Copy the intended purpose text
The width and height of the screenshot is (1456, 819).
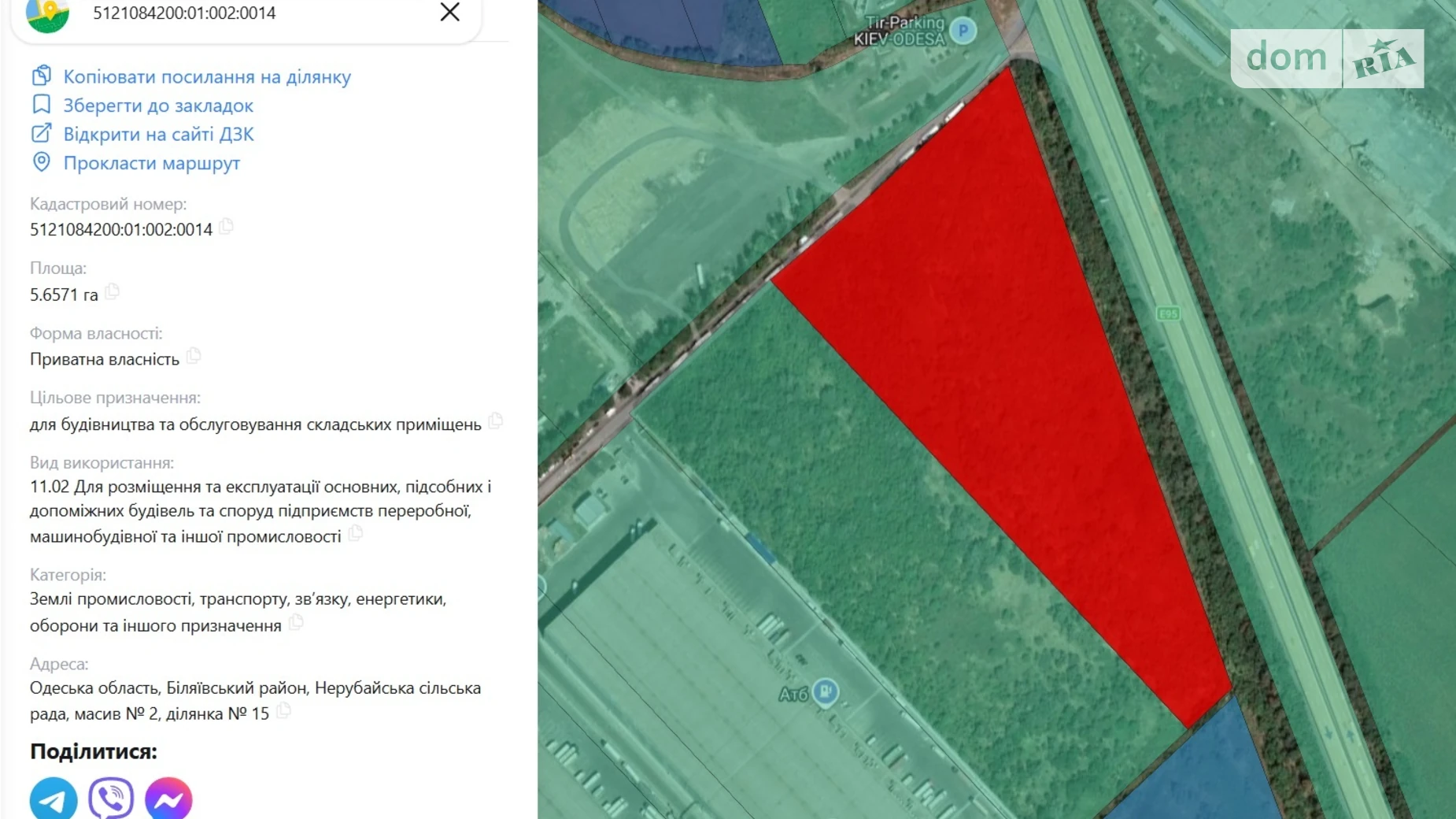(495, 421)
